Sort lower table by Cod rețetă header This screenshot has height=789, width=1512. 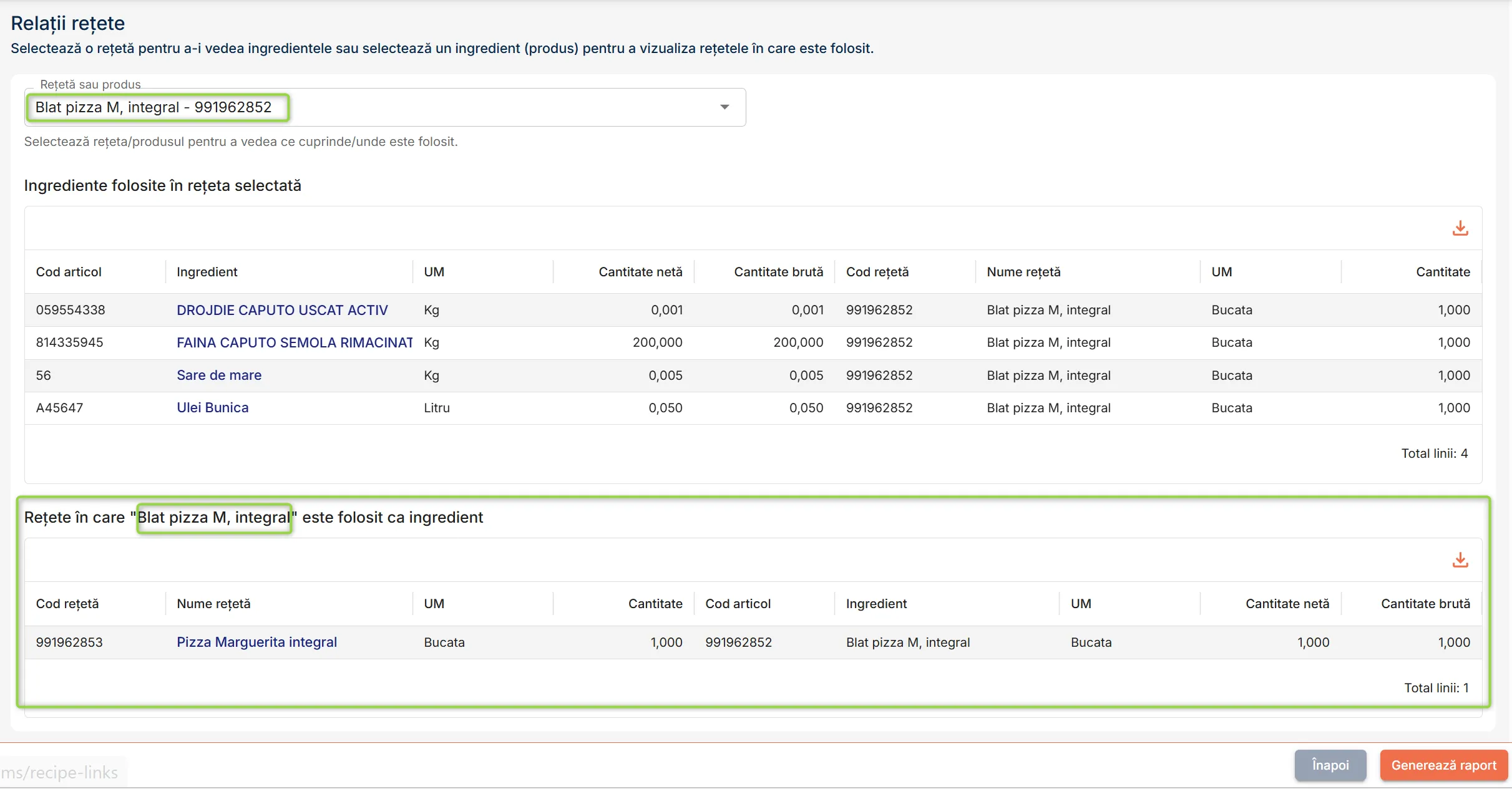click(x=67, y=604)
